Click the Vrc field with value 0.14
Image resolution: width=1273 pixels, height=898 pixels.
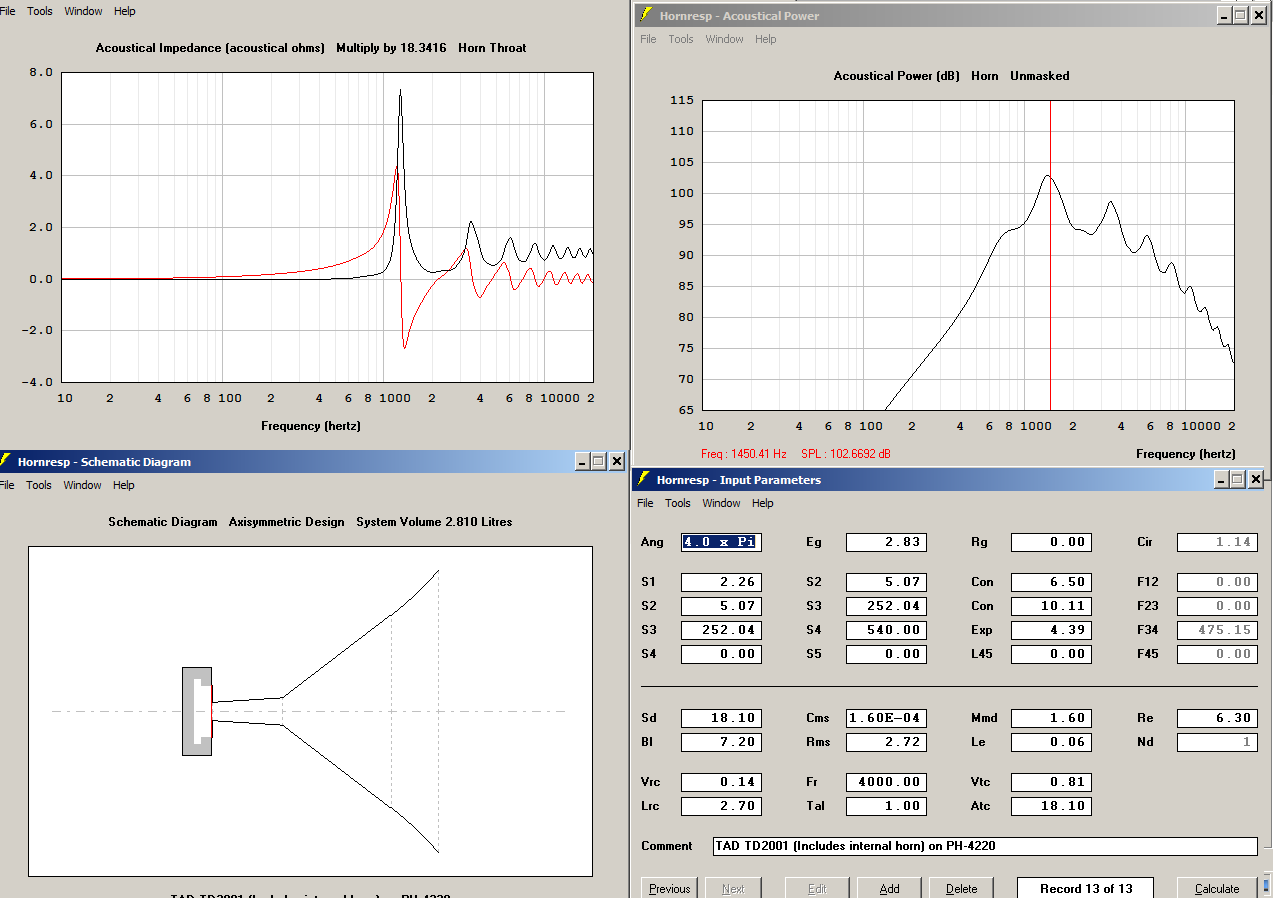pyautogui.click(x=721, y=782)
